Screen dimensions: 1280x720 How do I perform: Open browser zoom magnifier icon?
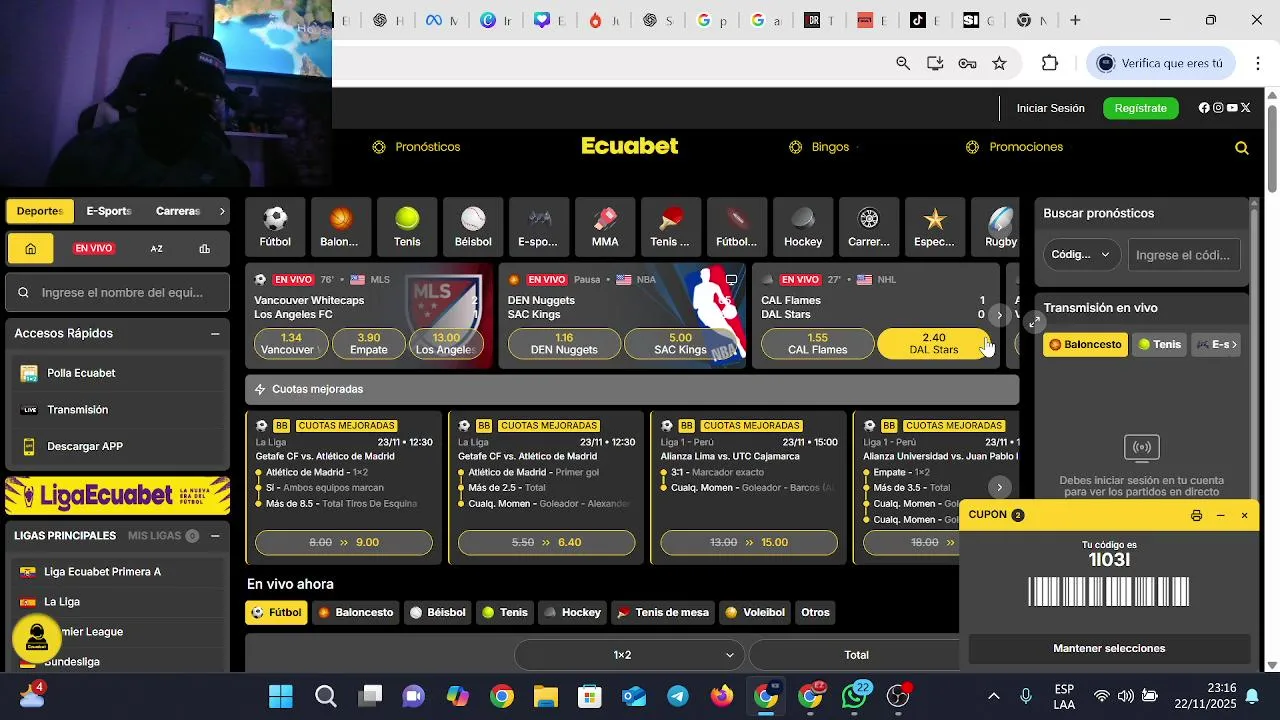(903, 63)
